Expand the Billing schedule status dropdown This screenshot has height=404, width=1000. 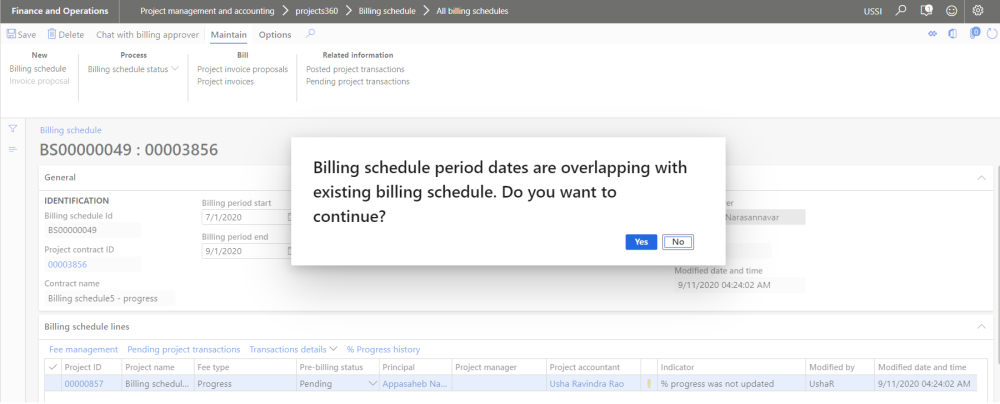tap(133, 69)
